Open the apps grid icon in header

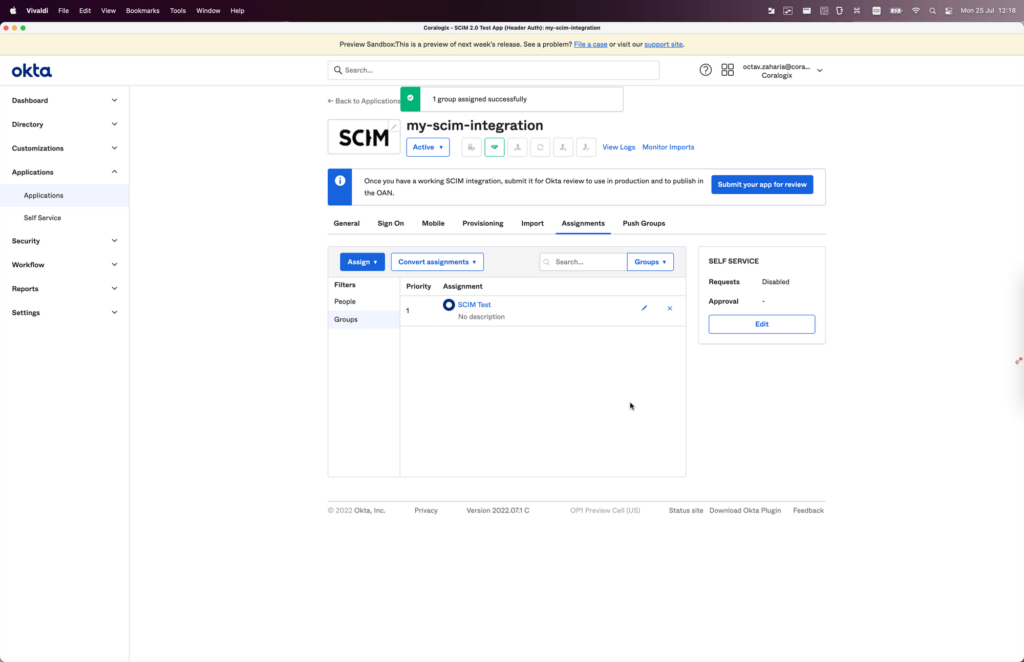click(x=728, y=70)
